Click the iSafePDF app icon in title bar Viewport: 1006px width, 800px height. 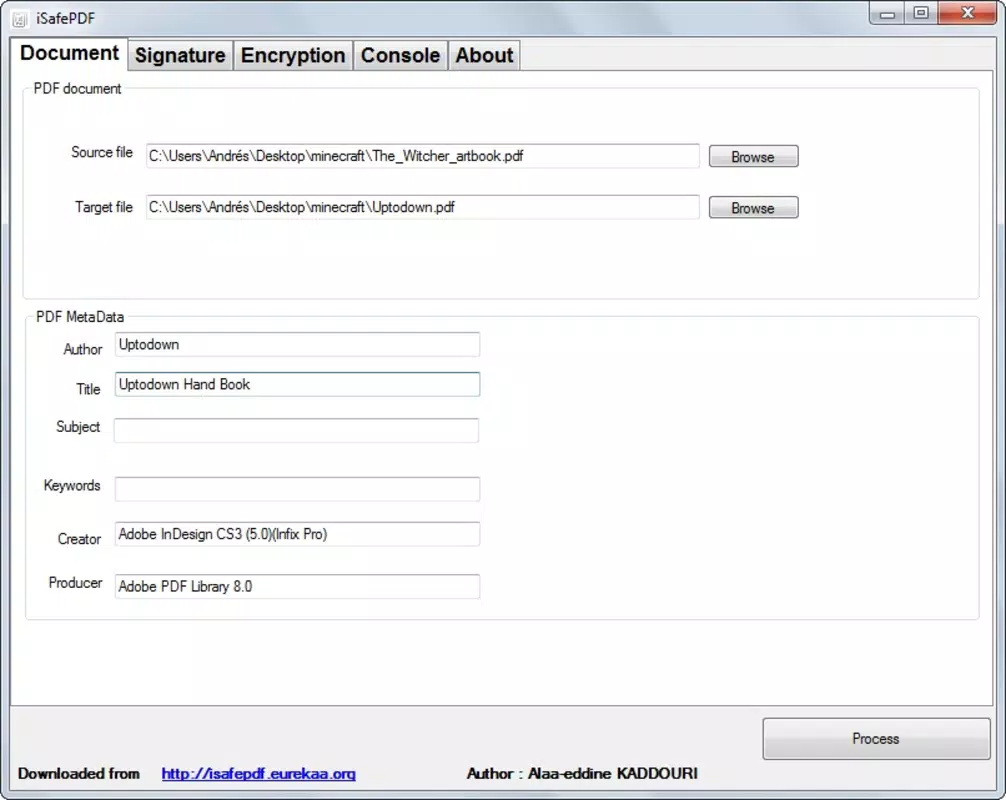coord(19,19)
